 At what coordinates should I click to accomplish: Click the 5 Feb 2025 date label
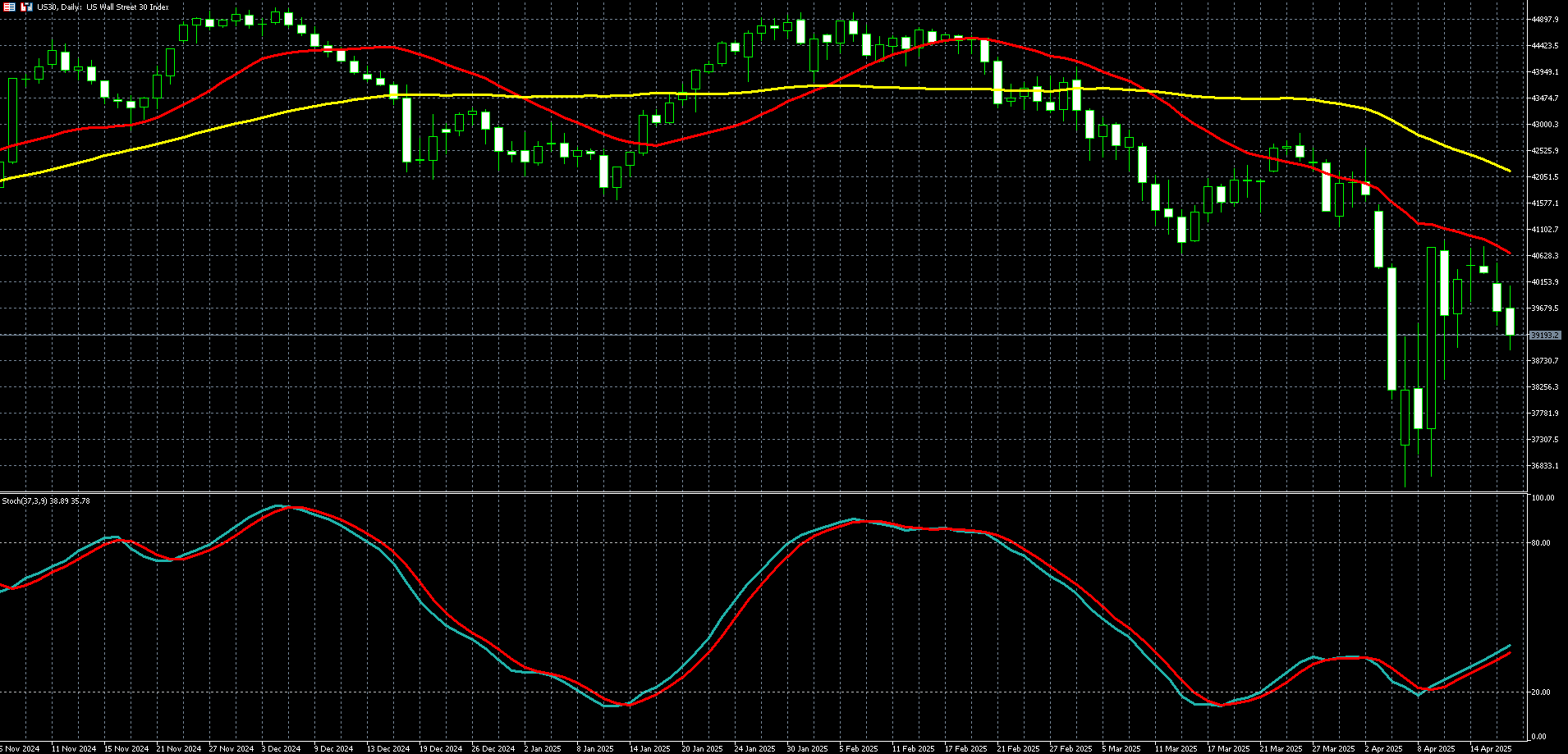[x=859, y=748]
